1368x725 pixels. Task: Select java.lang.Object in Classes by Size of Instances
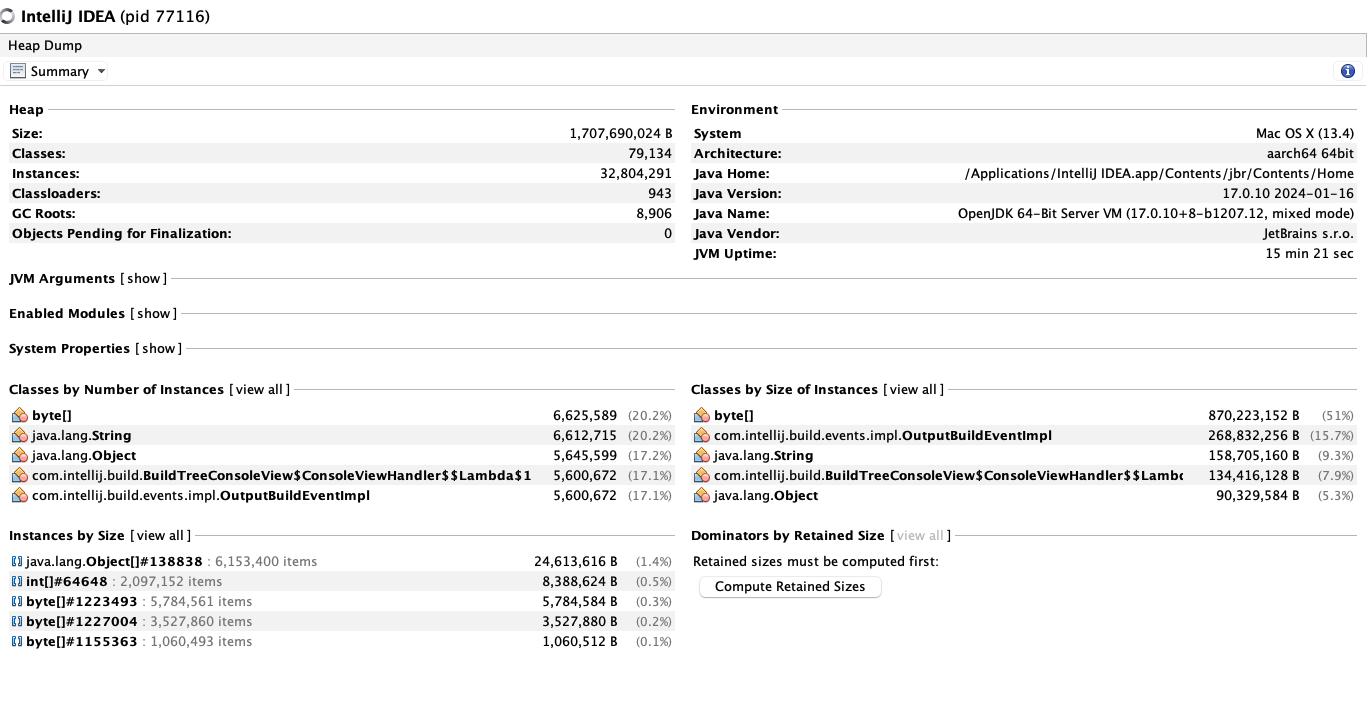point(766,496)
